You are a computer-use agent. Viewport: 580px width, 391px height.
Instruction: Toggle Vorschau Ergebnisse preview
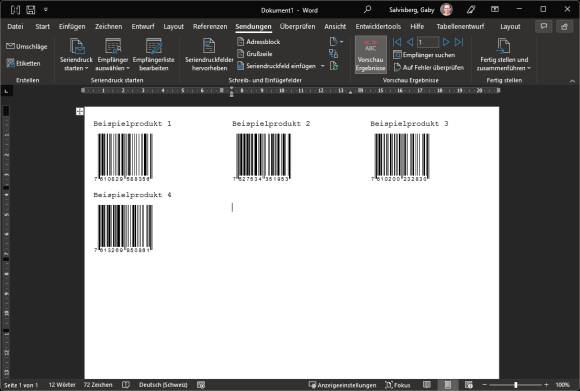click(x=371, y=54)
